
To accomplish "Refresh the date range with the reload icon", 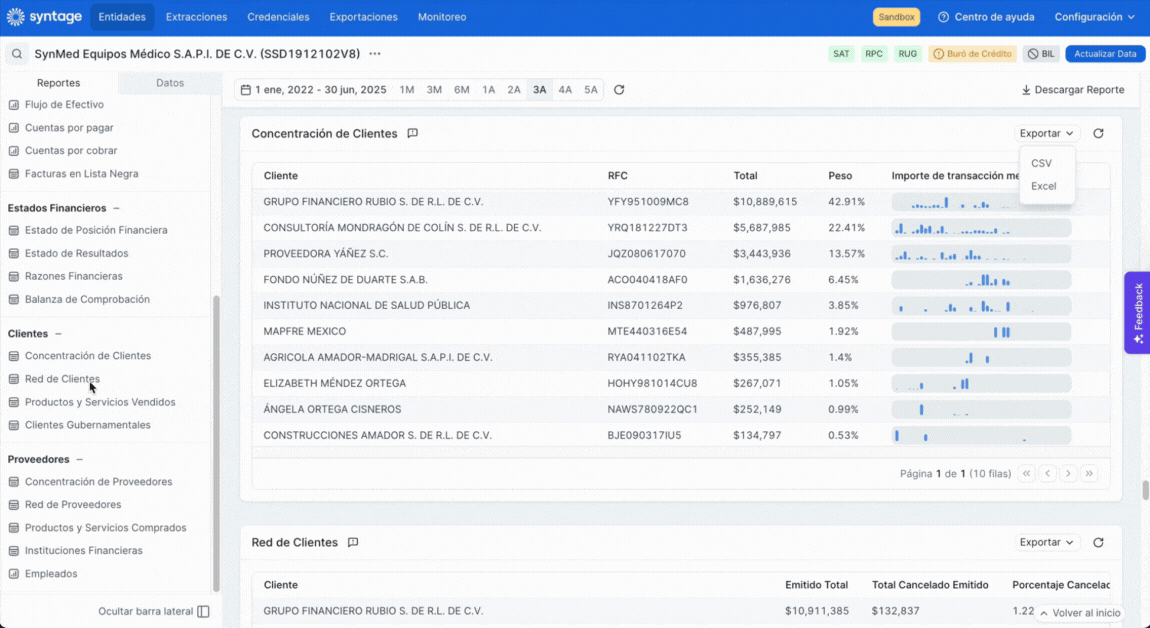I will [x=619, y=90].
